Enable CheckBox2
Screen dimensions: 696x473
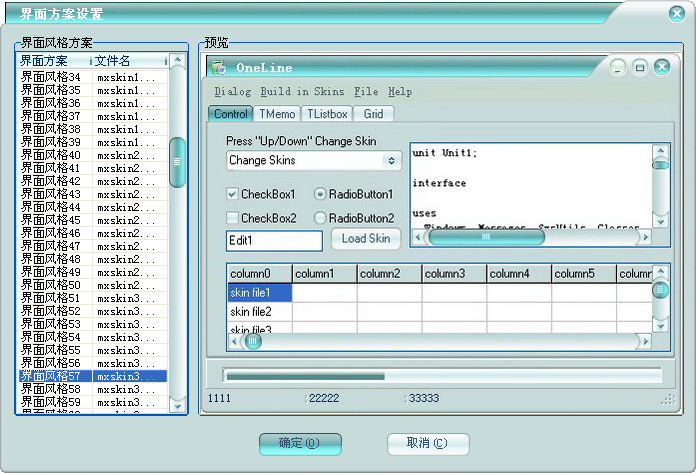pyautogui.click(x=233, y=218)
